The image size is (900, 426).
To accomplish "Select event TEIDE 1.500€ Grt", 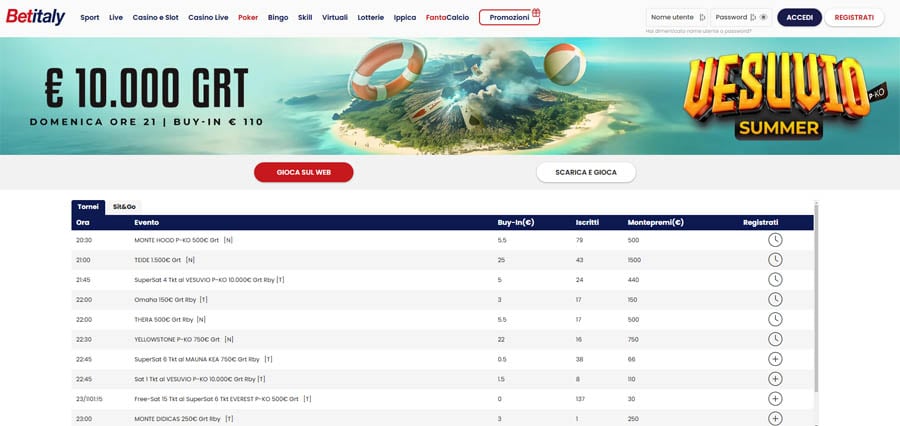I will [x=164, y=260].
